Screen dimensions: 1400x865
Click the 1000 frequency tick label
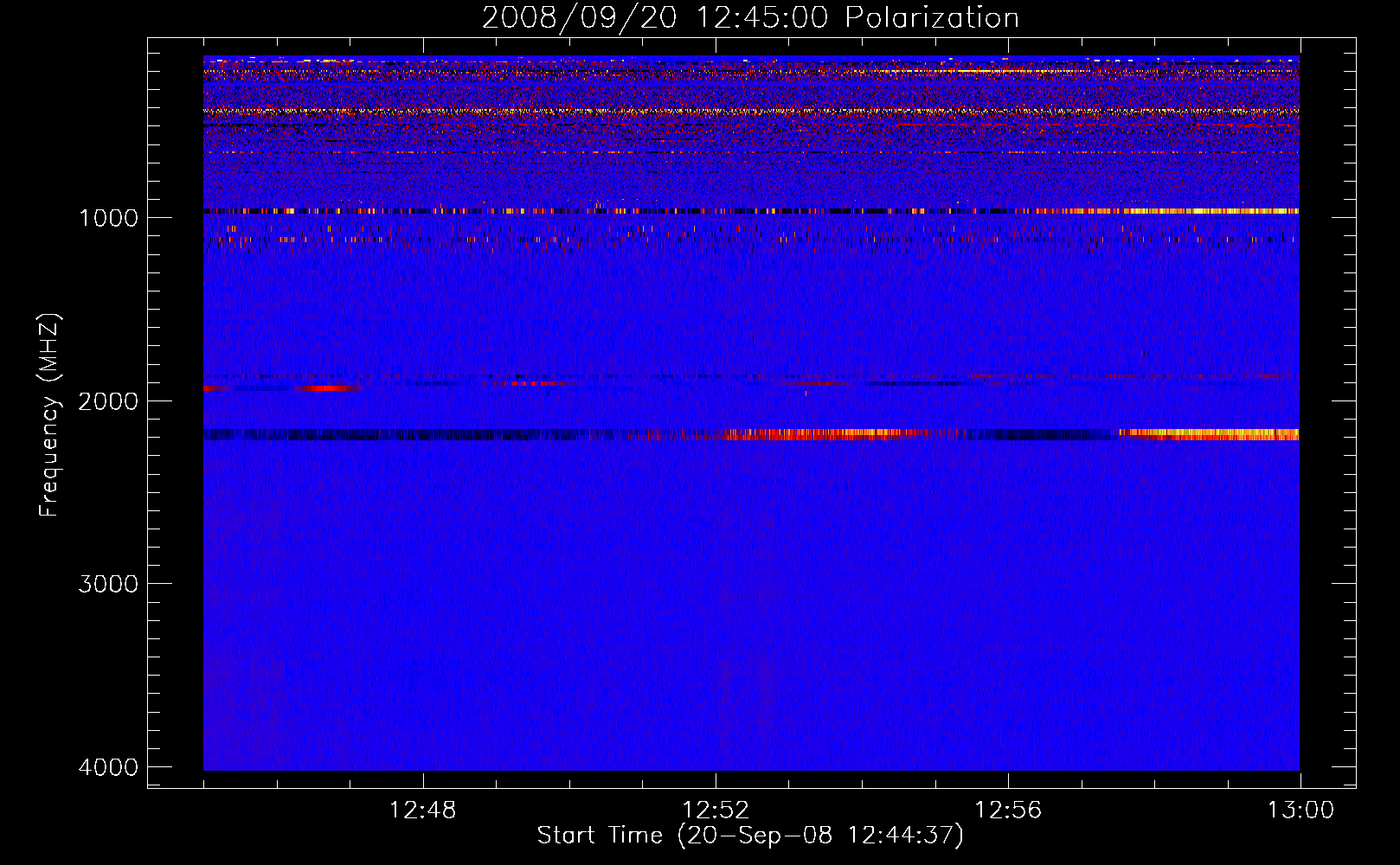point(108,217)
